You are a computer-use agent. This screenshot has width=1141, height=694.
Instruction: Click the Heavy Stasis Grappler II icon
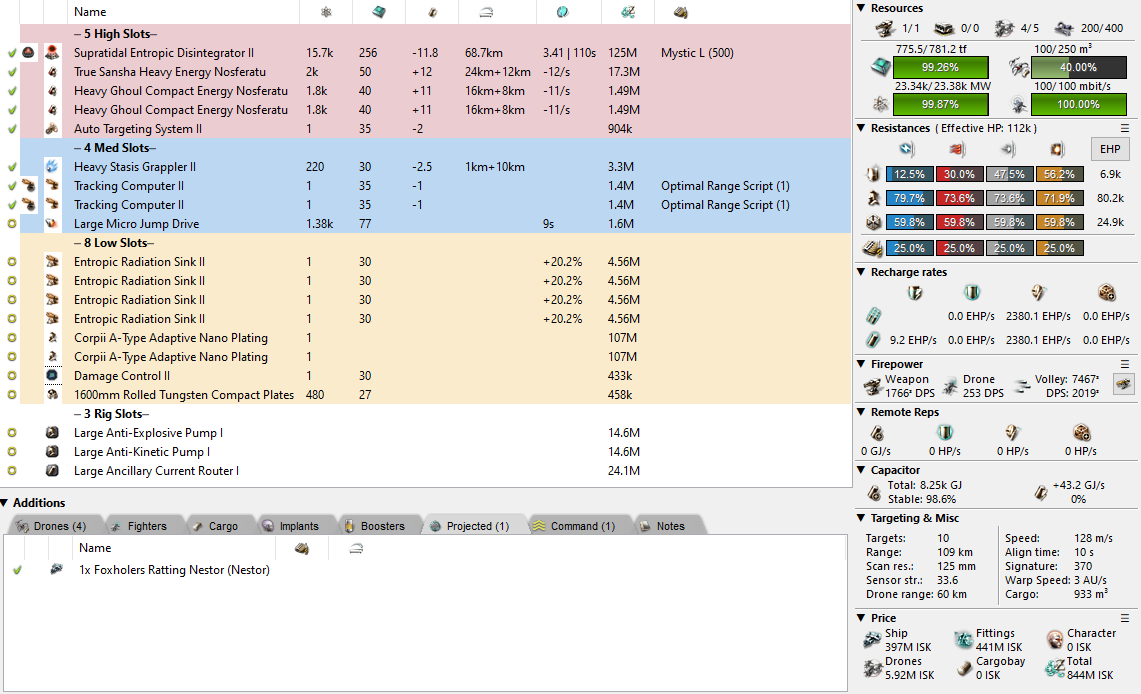click(x=52, y=167)
